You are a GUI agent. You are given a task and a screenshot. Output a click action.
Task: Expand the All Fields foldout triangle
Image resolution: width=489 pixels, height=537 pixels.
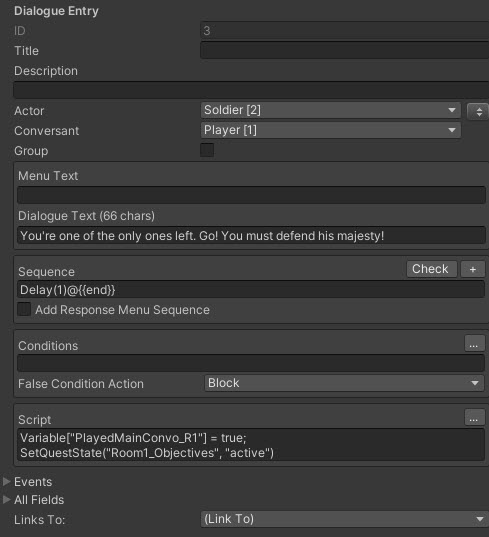click(x=7, y=500)
